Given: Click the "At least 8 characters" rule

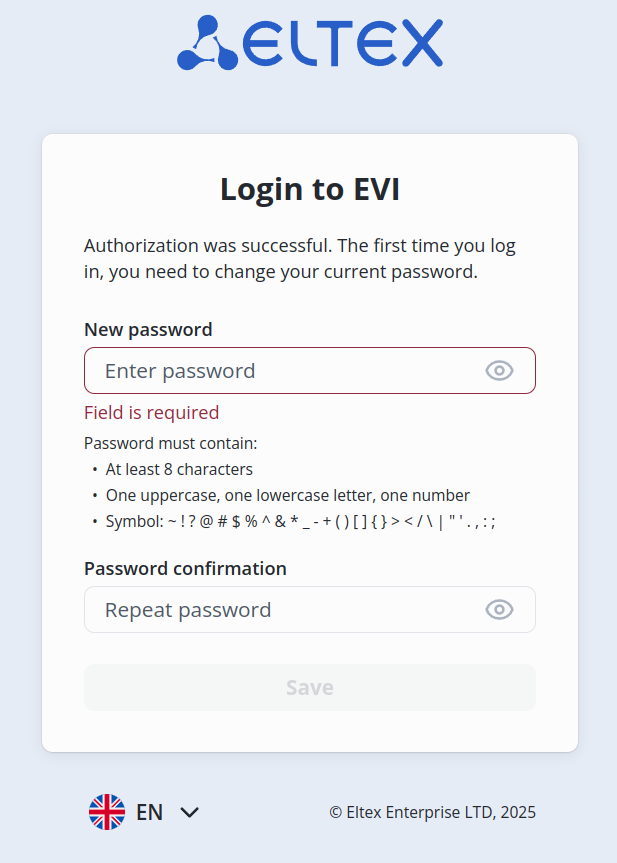Looking at the screenshot, I should [179, 469].
